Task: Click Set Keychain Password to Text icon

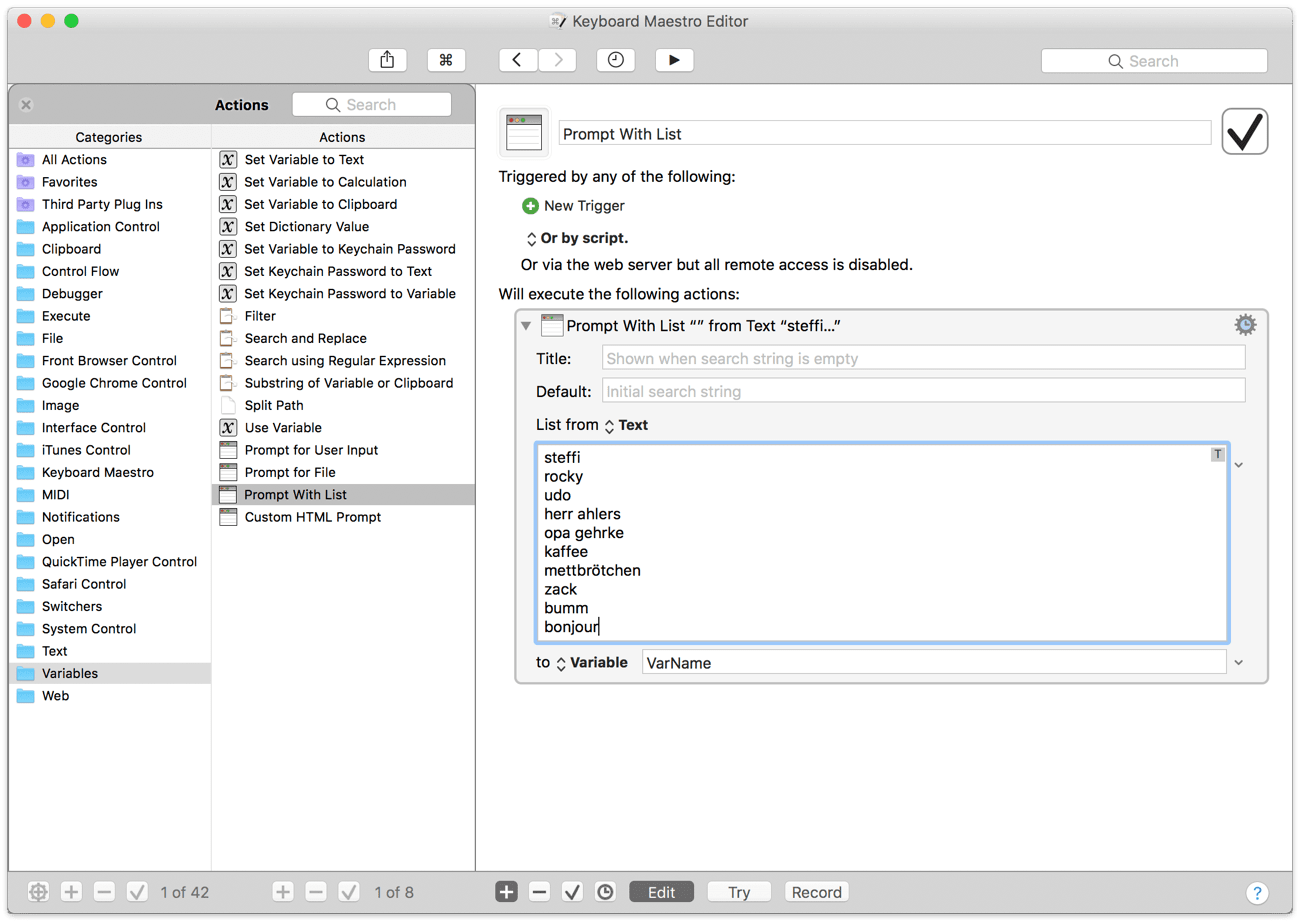Action: 227,271
